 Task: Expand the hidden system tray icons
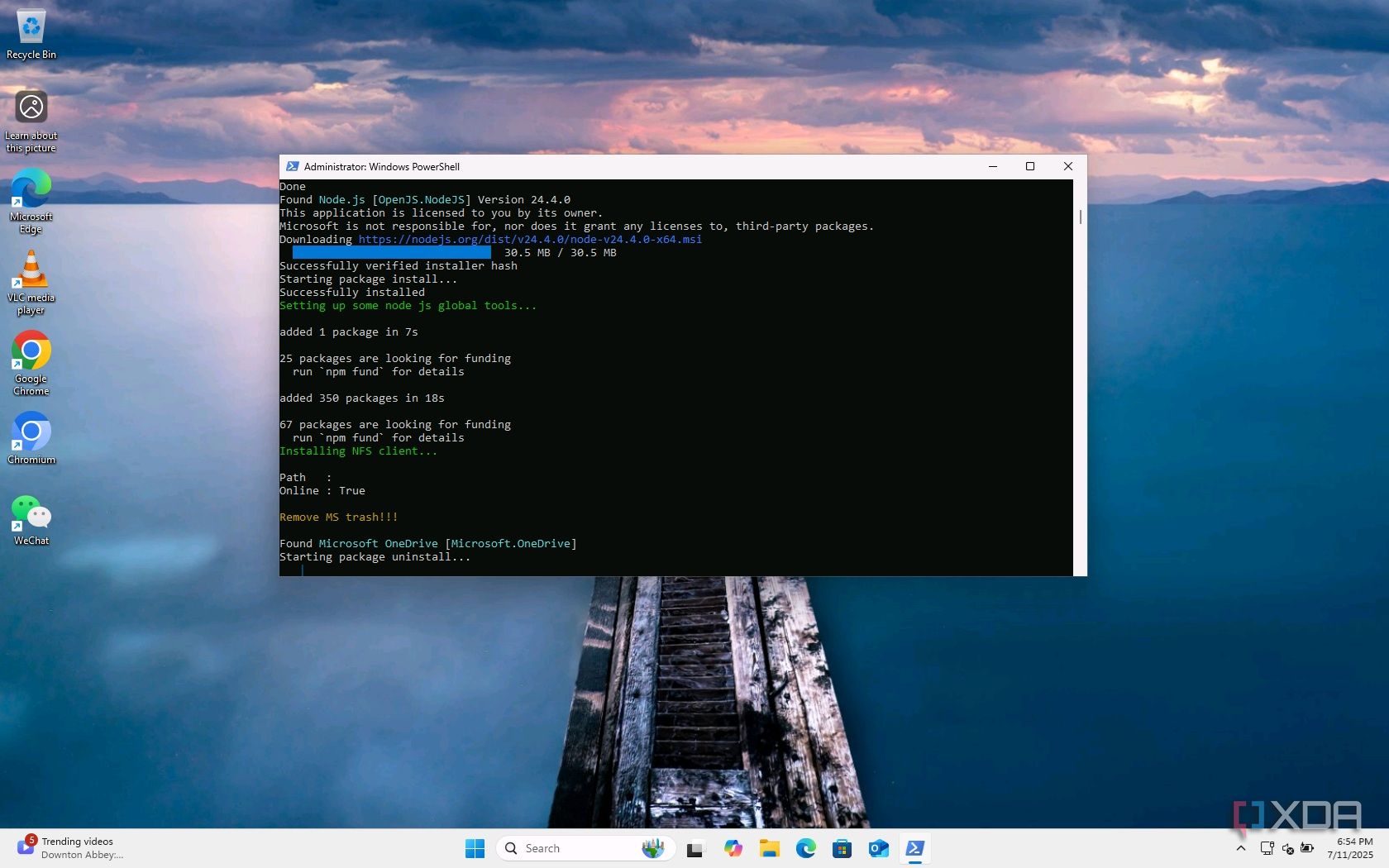click(1240, 848)
